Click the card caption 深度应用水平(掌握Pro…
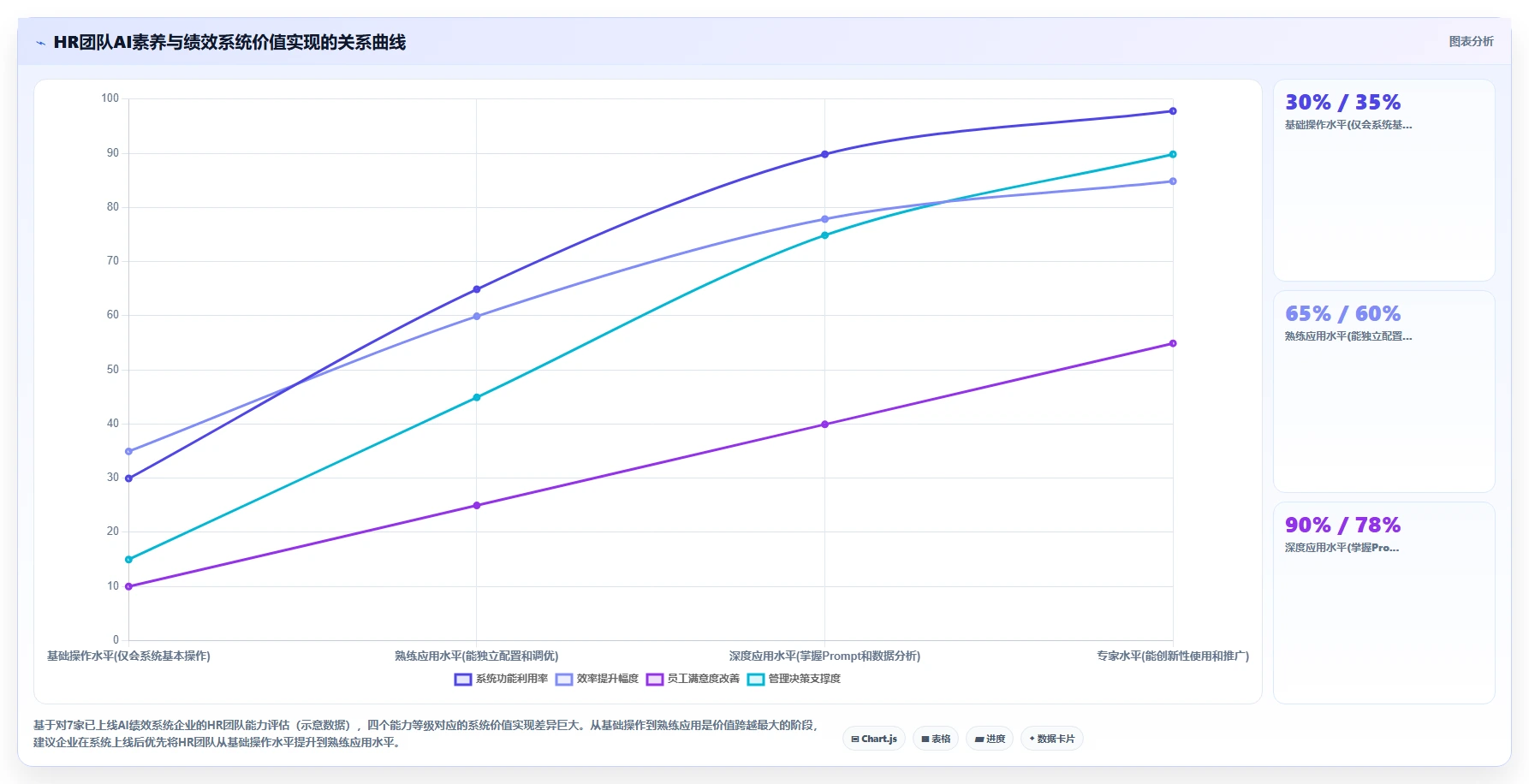The image size is (1529, 784). pos(1342,548)
